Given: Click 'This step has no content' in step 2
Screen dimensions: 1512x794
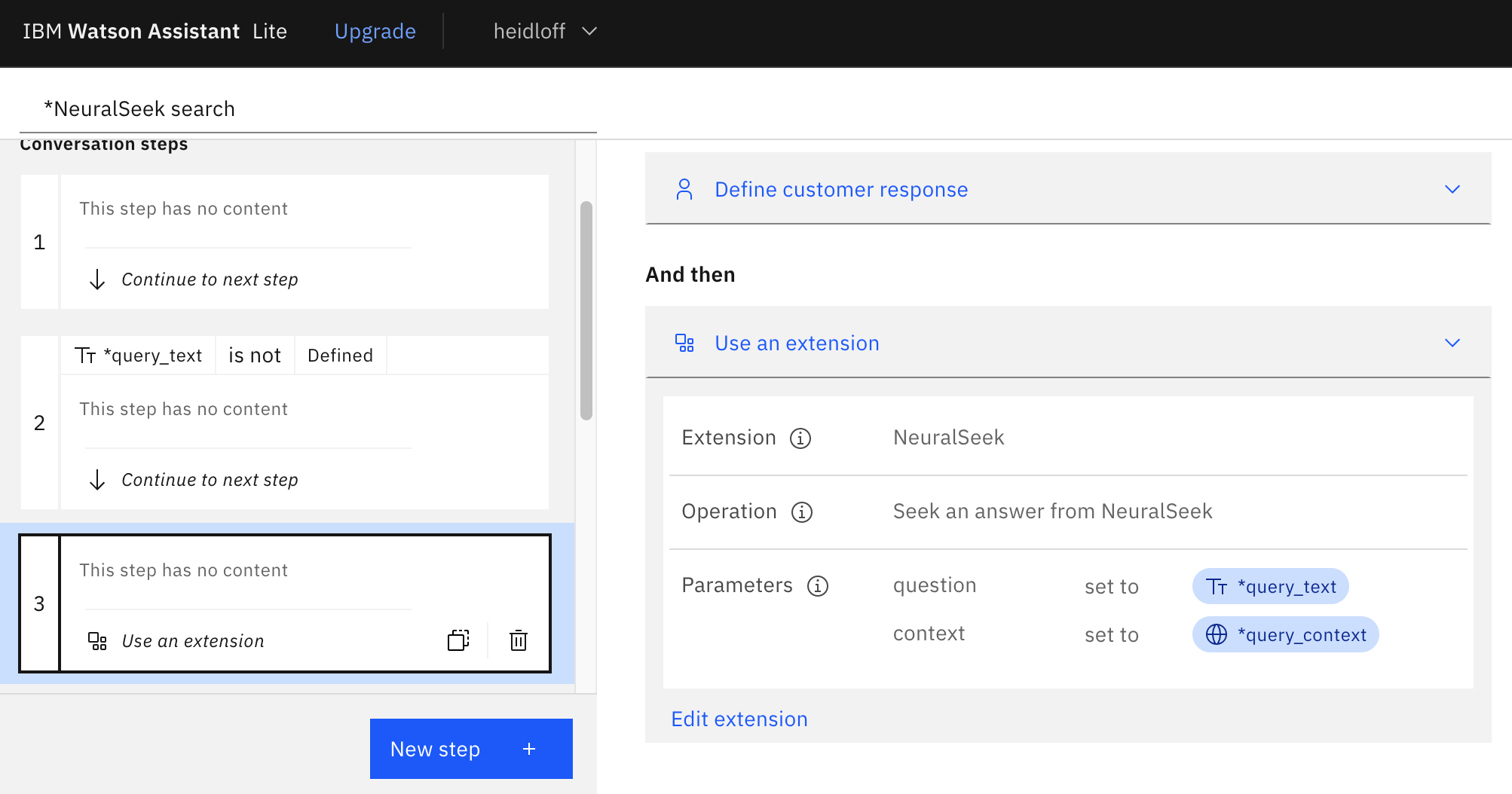Looking at the screenshot, I should [183, 409].
